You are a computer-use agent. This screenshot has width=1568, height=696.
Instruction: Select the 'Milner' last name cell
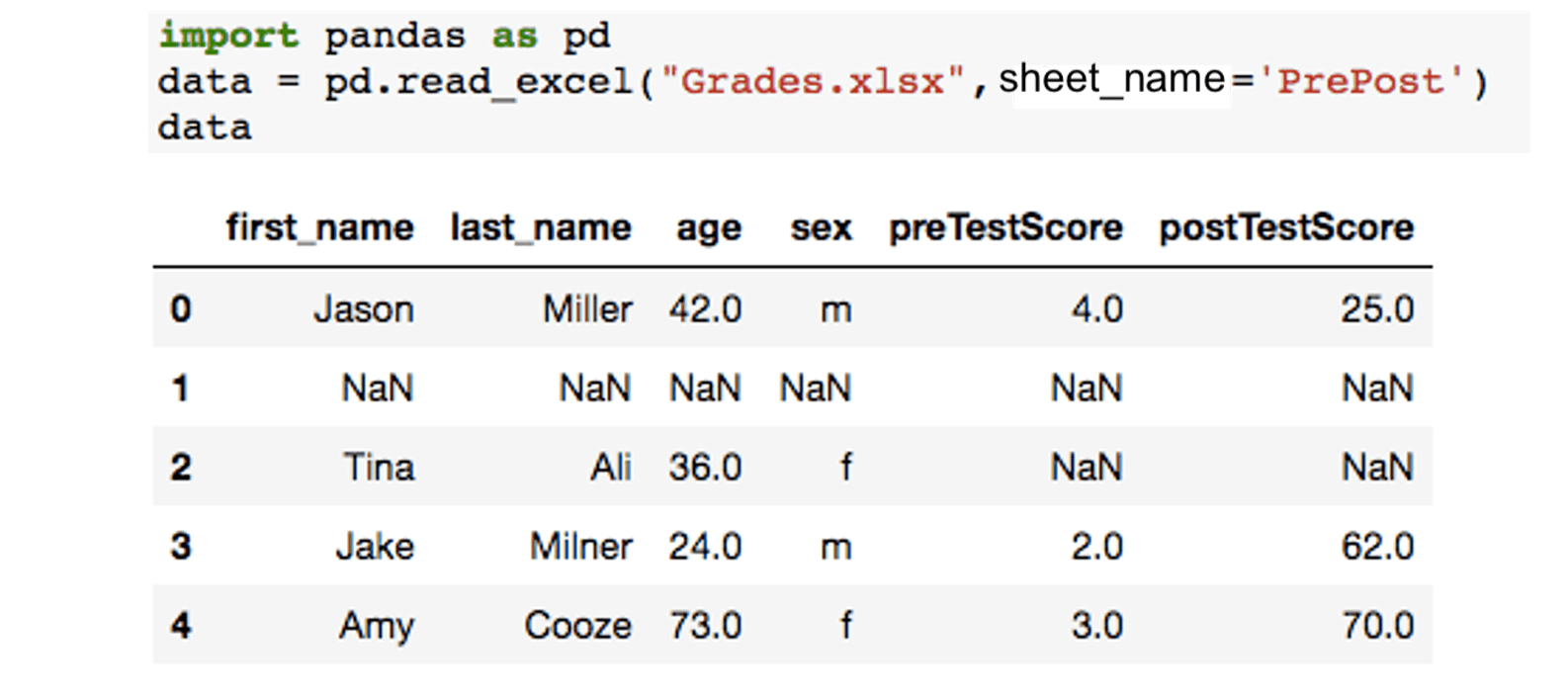581,546
